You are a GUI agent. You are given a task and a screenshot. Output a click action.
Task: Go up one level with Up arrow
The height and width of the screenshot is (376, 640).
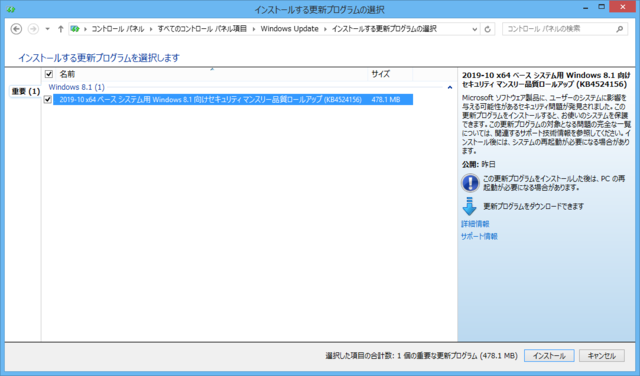tap(60, 29)
